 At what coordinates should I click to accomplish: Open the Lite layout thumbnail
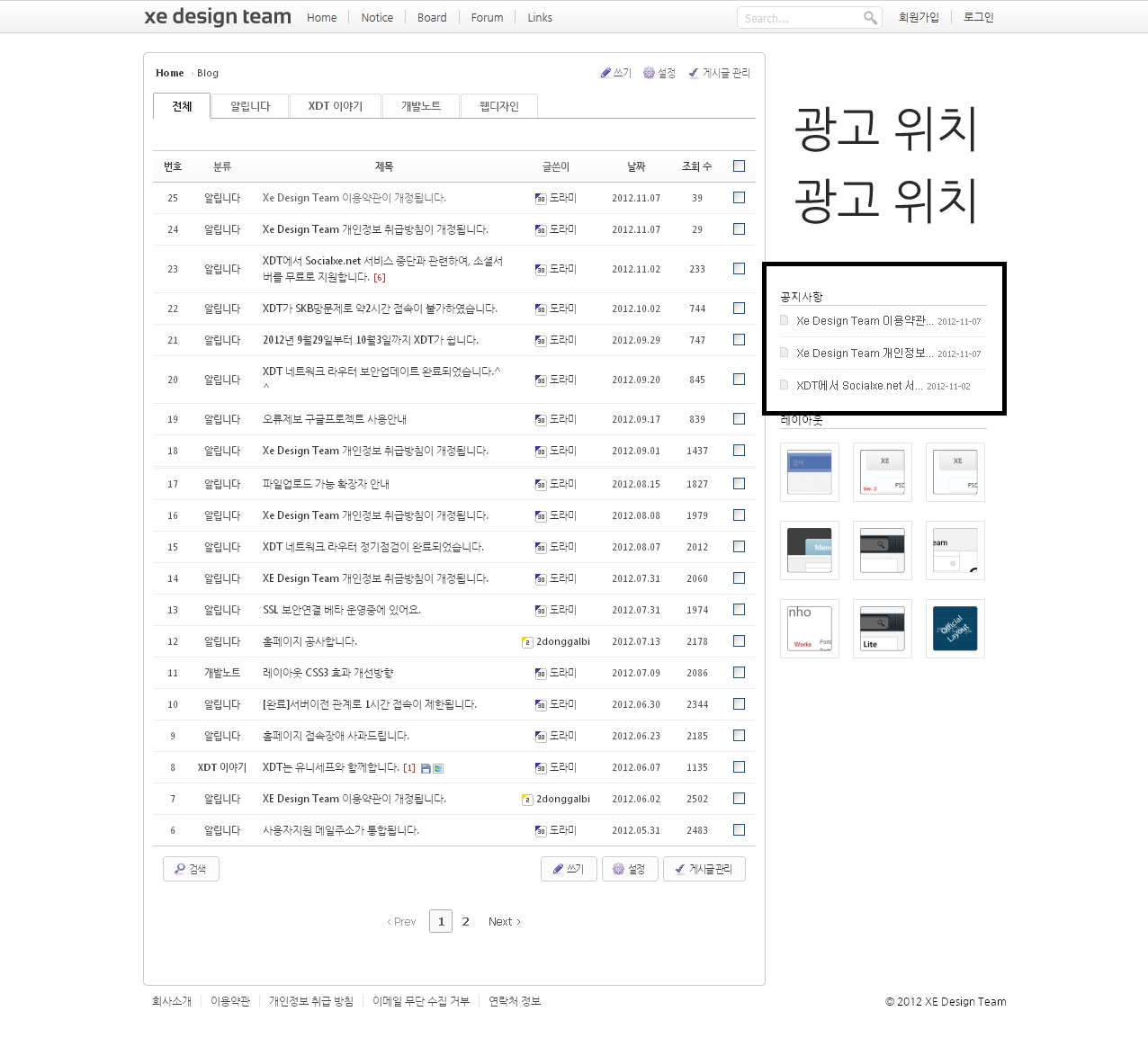click(882, 629)
